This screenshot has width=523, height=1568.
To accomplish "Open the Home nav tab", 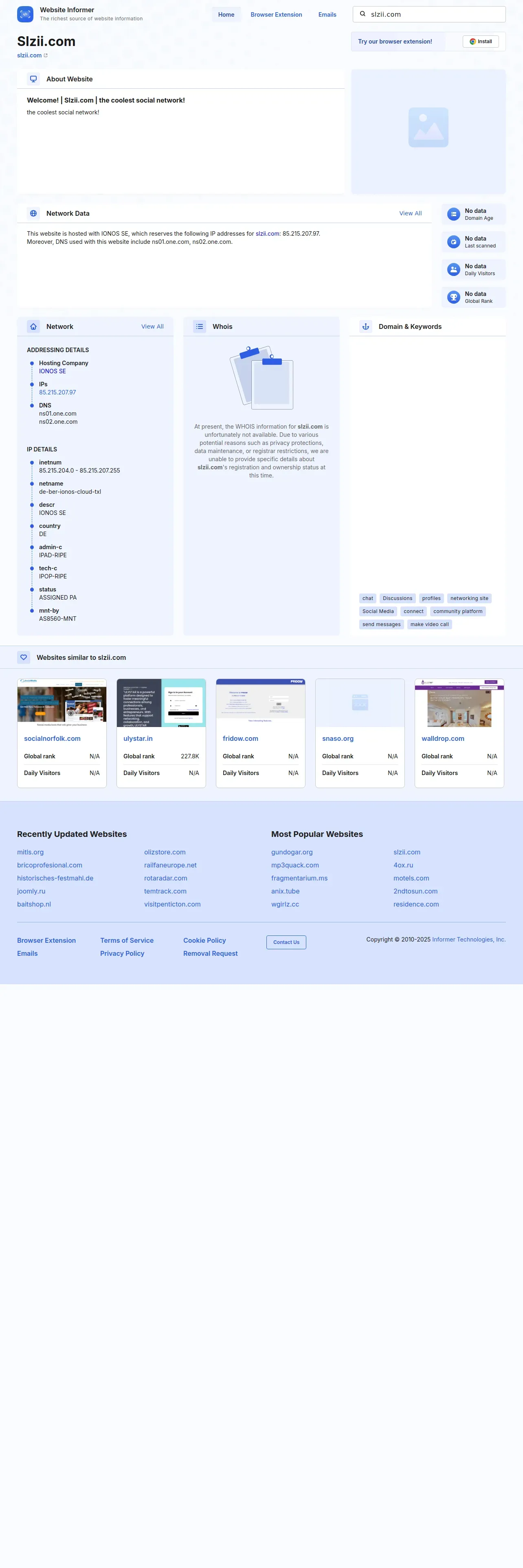I will (226, 15).
